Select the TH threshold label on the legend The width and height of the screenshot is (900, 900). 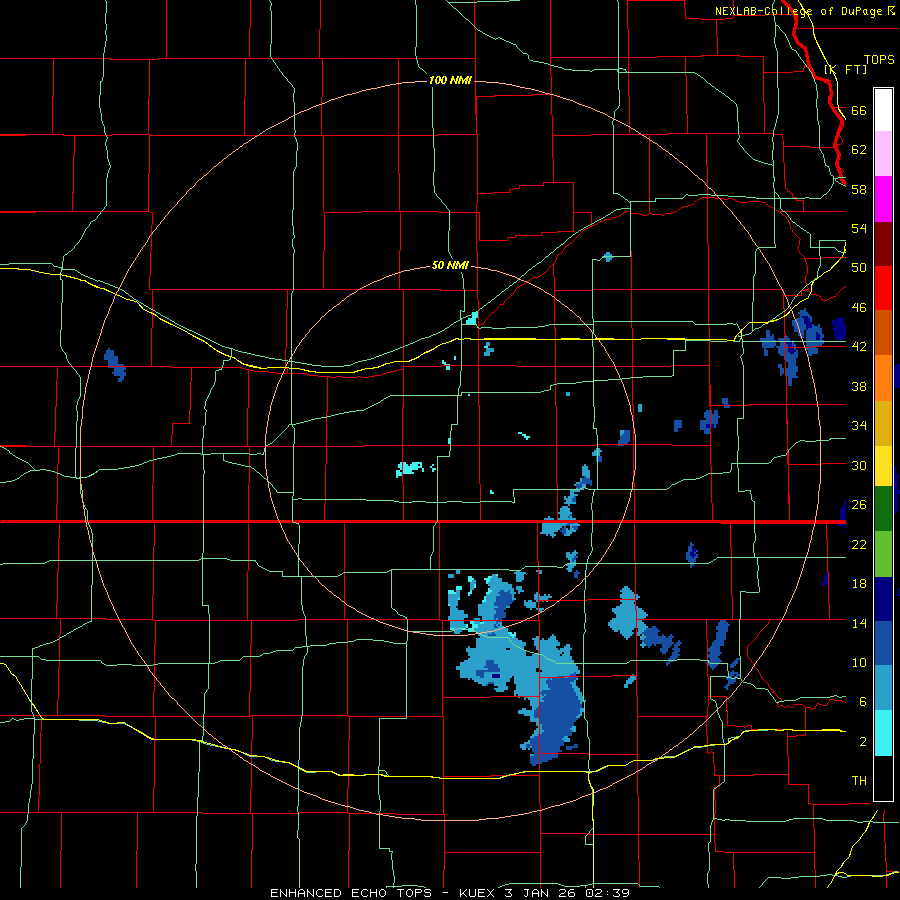(859, 781)
